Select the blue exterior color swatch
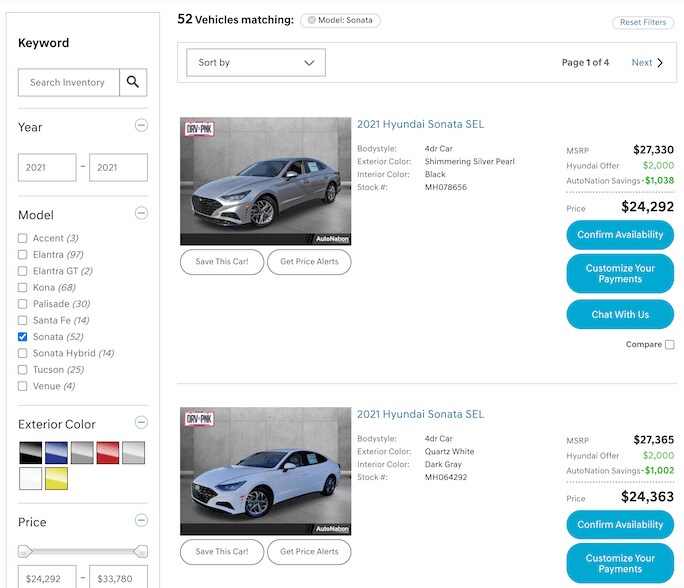Screen dimensions: 684x588 pos(56,452)
